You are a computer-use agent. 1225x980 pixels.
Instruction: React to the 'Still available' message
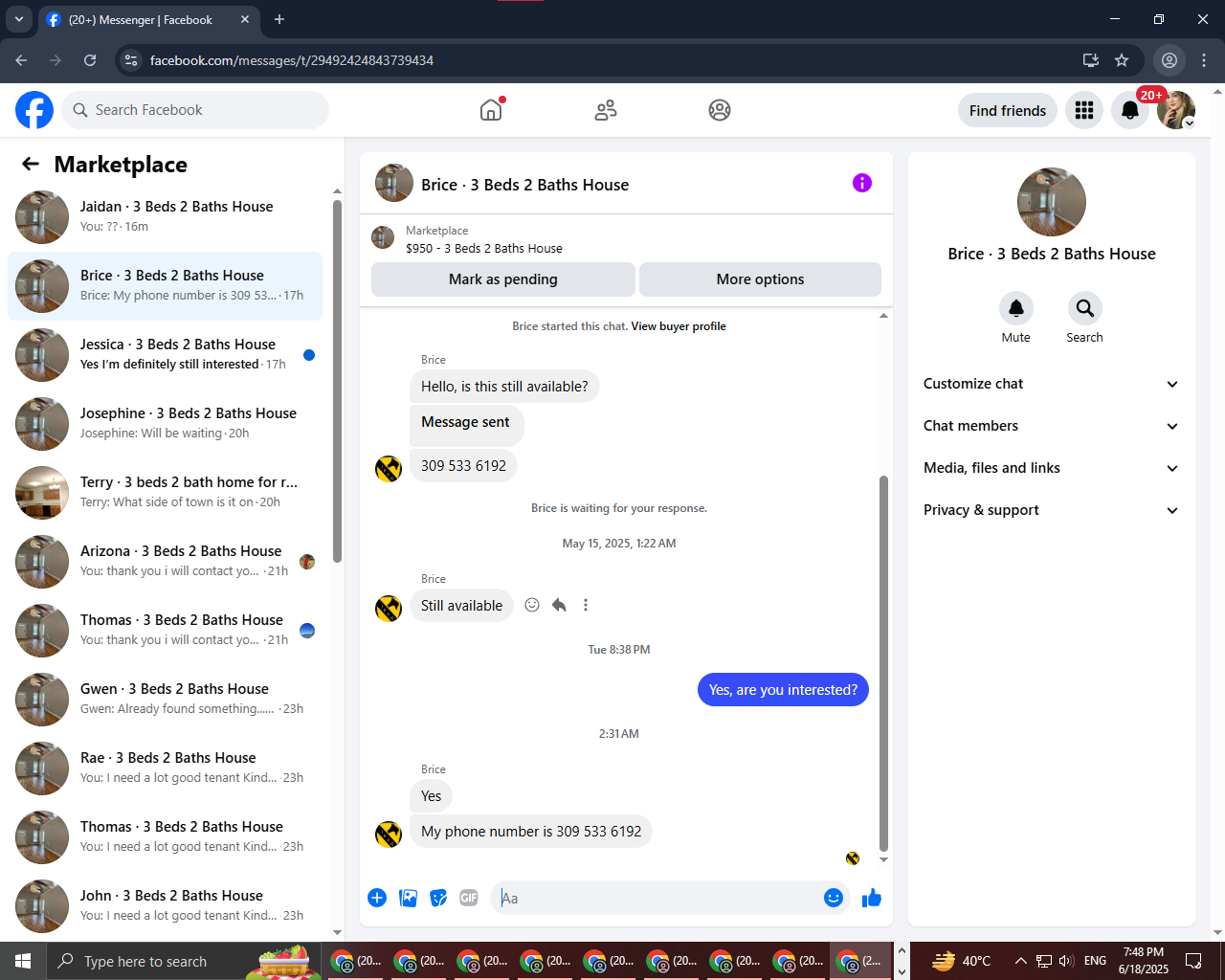(532, 605)
